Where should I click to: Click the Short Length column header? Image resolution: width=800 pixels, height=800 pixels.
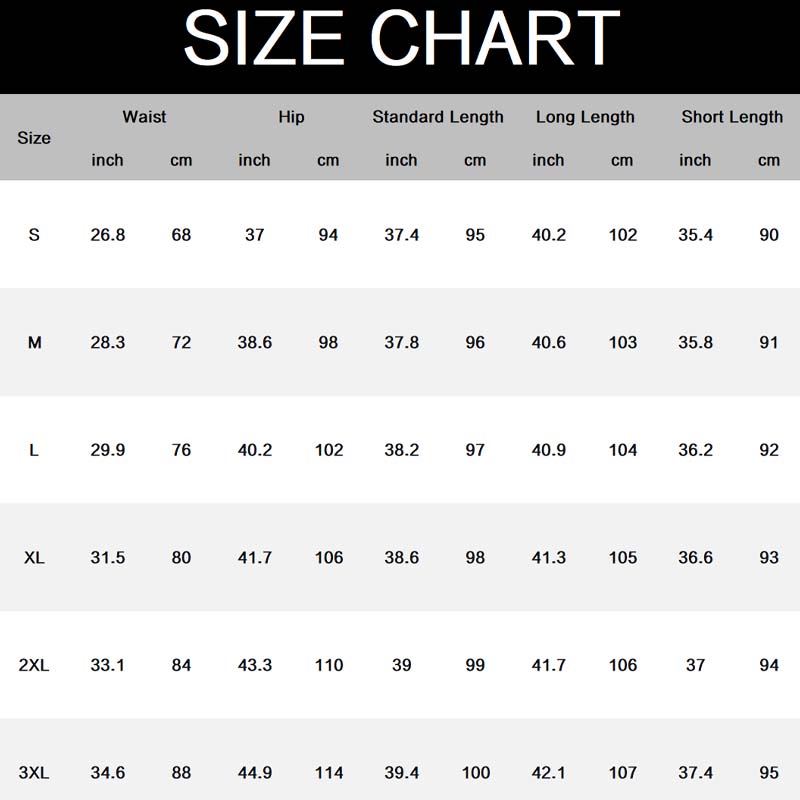click(732, 117)
